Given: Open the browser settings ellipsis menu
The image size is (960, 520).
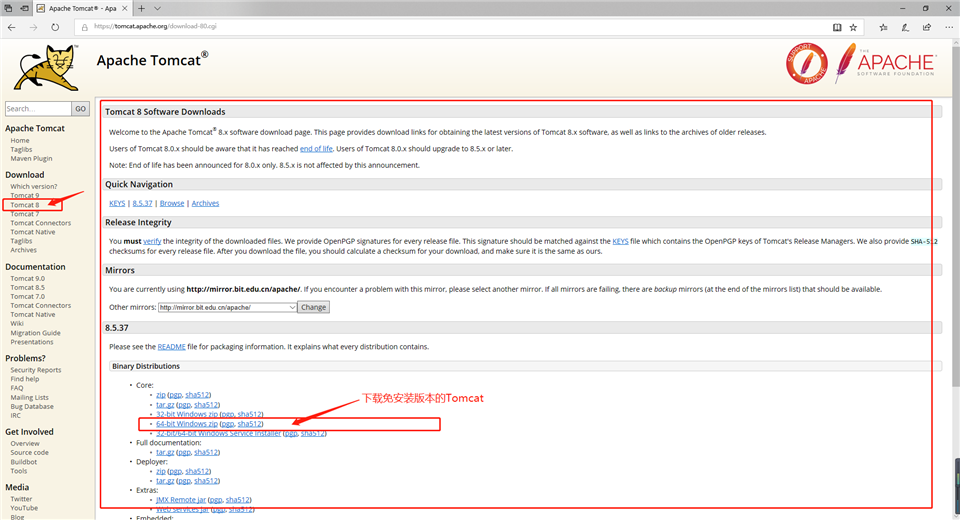Looking at the screenshot, I should pos(949,27).
